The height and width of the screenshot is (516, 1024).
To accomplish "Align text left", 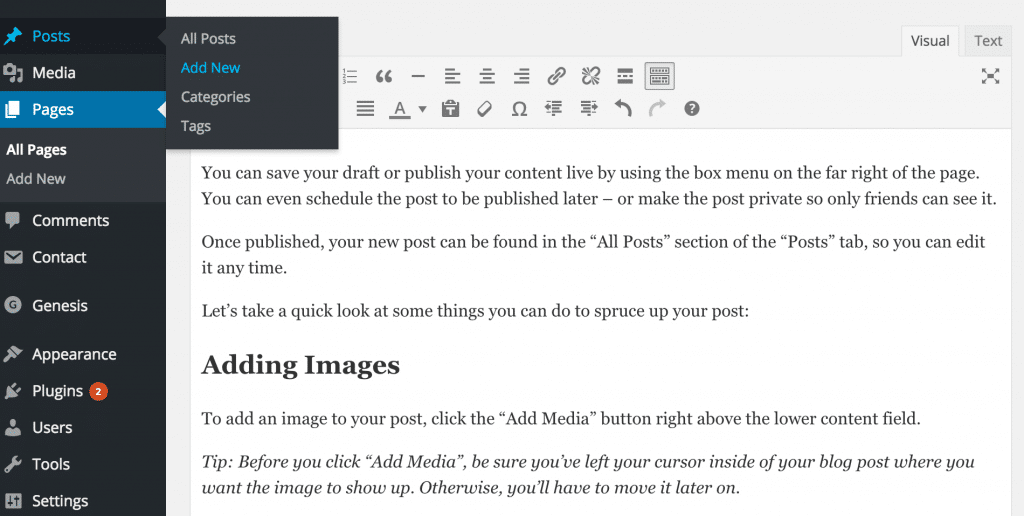I will coord(453,76).
